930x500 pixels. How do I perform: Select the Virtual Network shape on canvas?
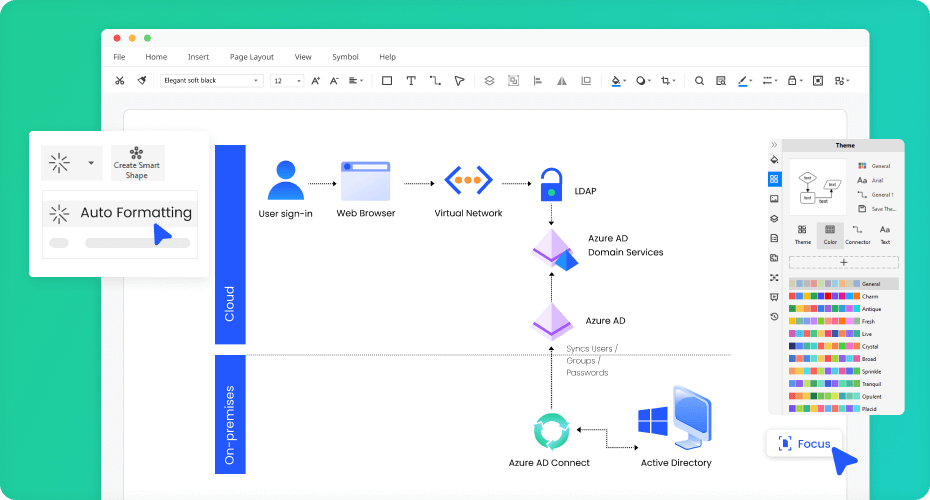(x=468, y=180)
